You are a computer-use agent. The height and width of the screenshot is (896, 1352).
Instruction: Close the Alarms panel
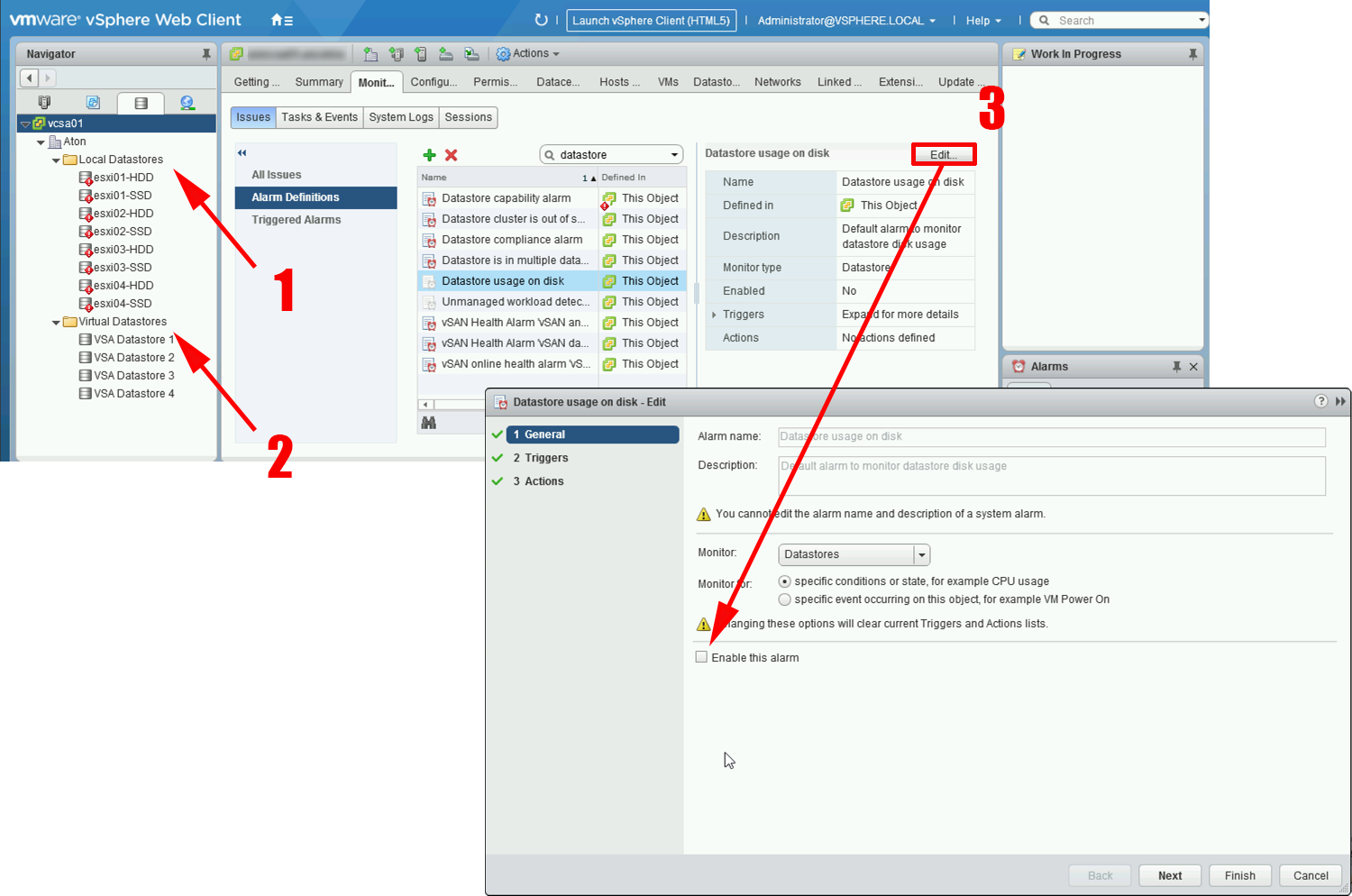(x=1193, y=366)
